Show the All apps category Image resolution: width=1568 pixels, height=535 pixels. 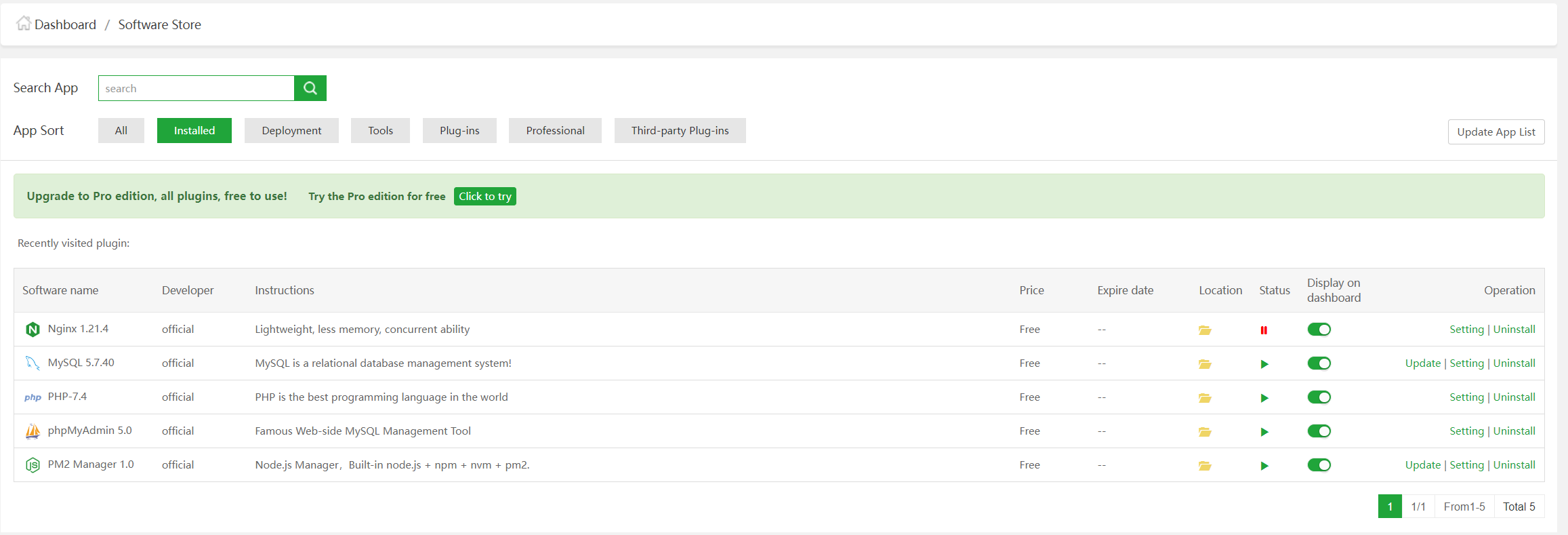point(121,131)
